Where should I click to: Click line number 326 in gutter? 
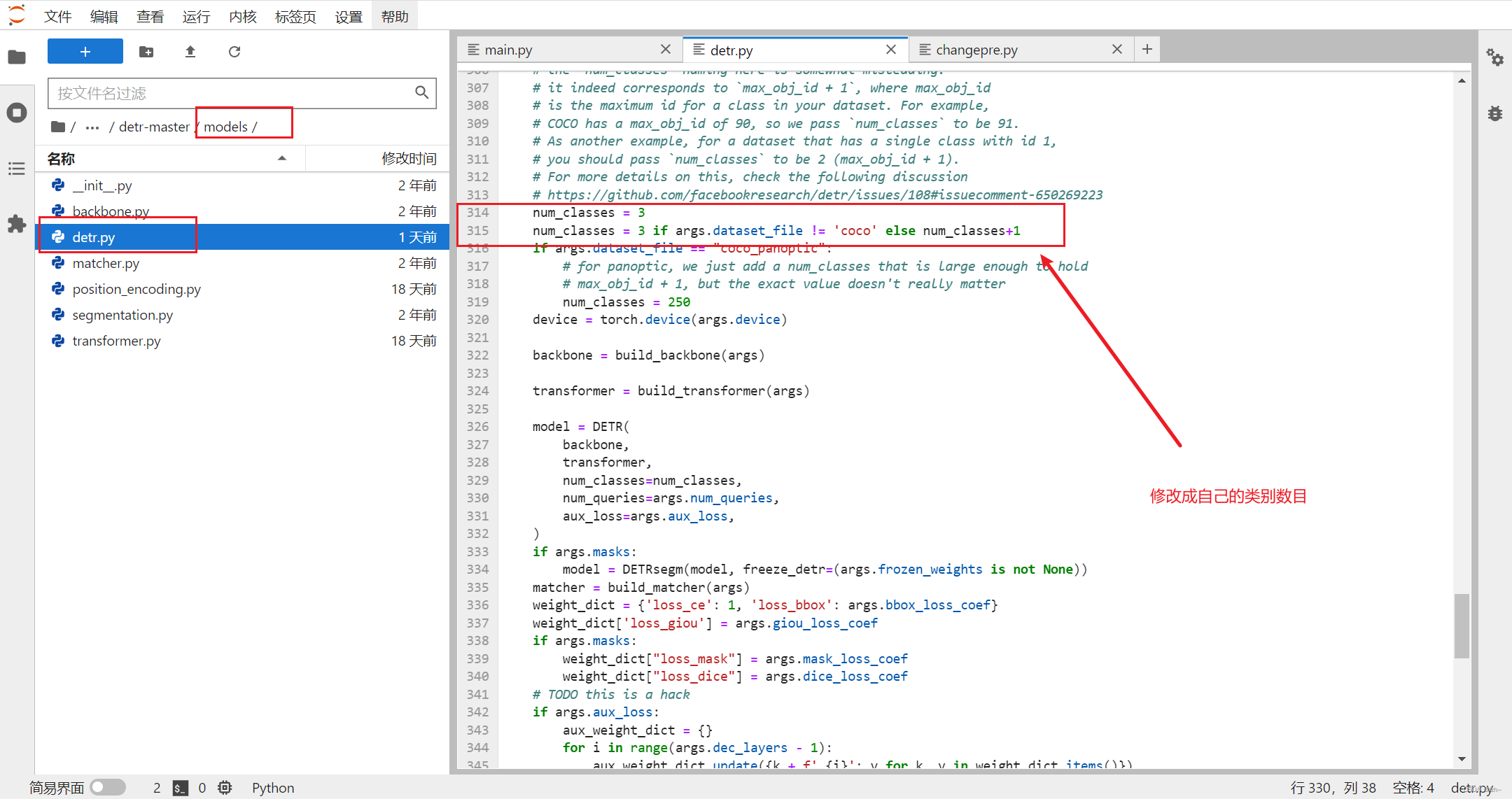(x=478, y=427)
